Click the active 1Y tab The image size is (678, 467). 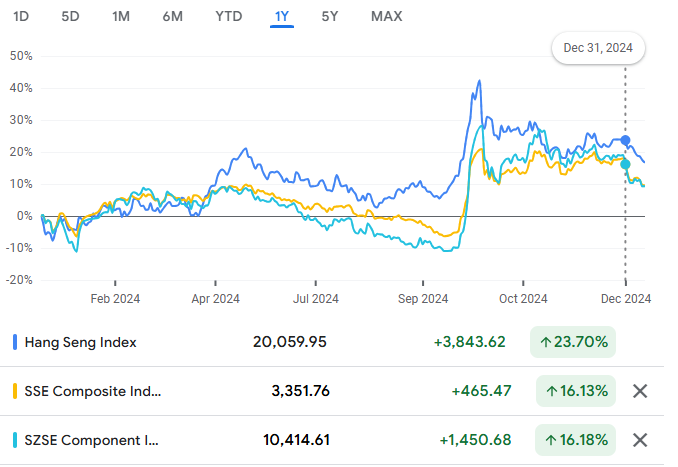282,16
